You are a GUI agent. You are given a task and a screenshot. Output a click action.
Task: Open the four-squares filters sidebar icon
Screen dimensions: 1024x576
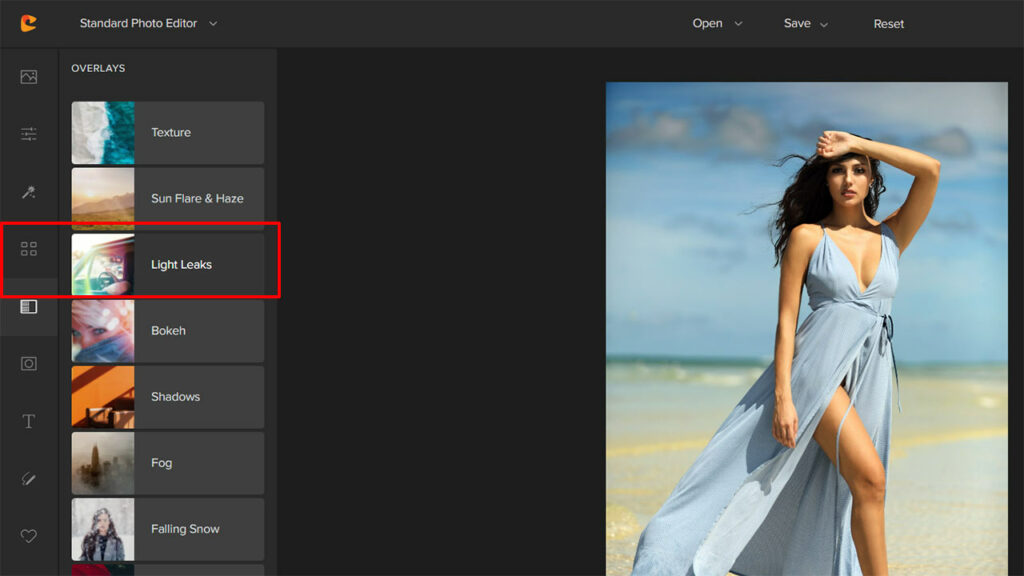(29, 249)
